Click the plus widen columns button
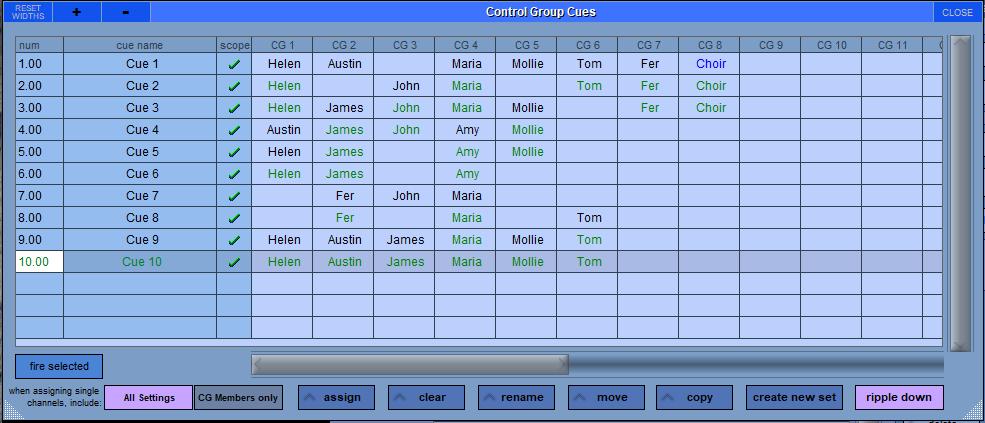 pos(77,12)
